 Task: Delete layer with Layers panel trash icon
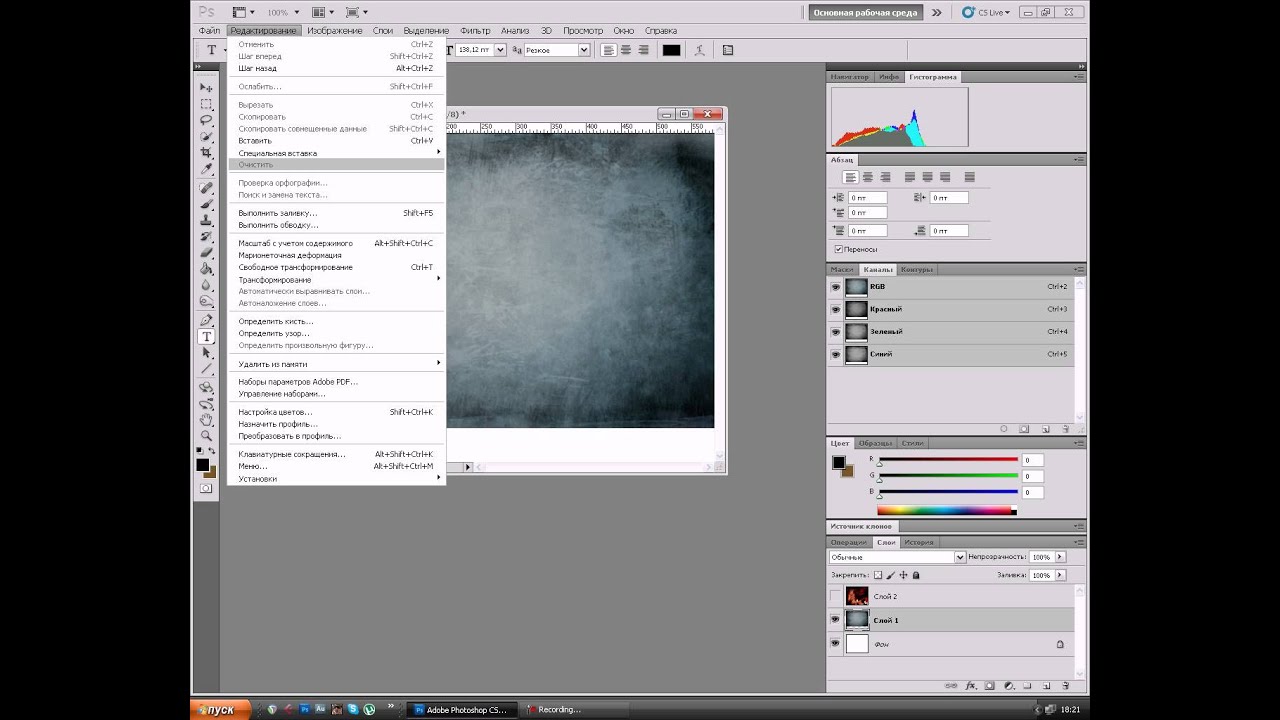[x=1065, y=686]
